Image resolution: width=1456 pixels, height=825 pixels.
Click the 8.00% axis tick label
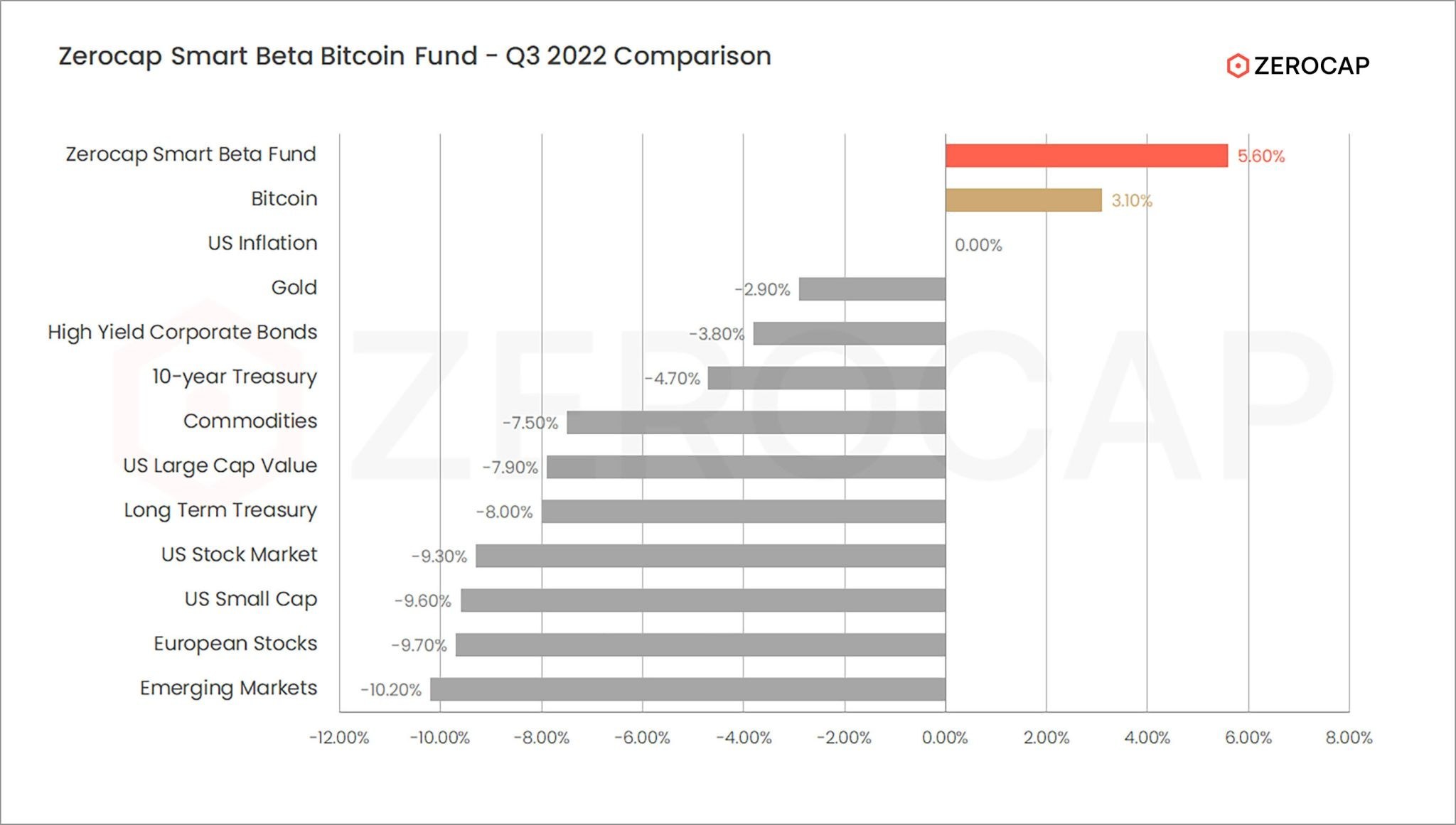(x=1349, y=738)
